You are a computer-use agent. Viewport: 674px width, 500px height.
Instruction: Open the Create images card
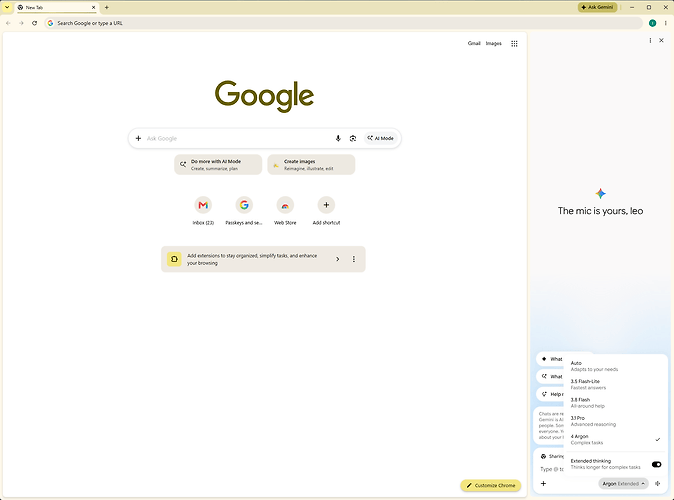coord(311,165)
